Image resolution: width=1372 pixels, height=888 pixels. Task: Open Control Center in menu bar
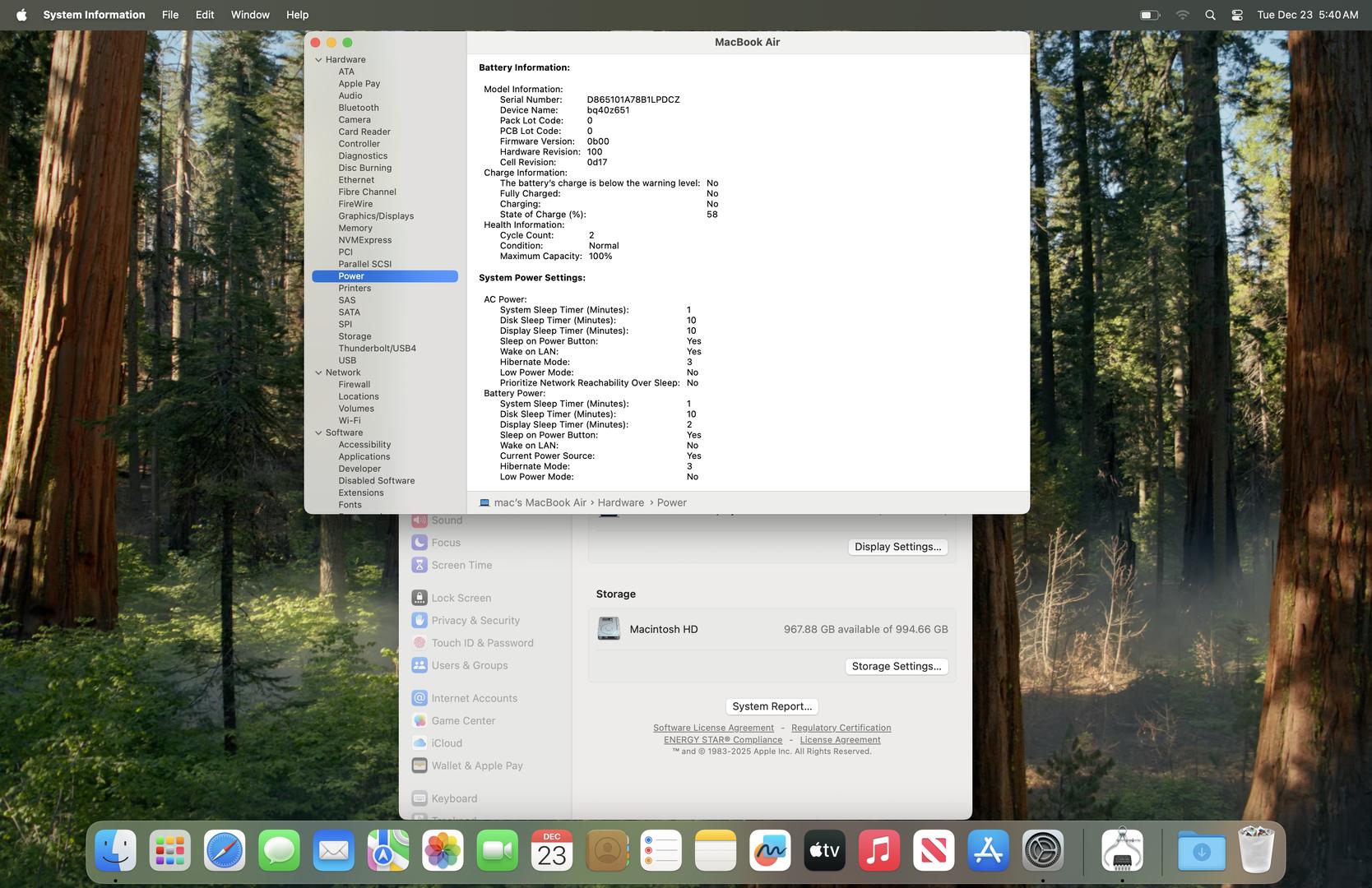(x=1237, y=15)
